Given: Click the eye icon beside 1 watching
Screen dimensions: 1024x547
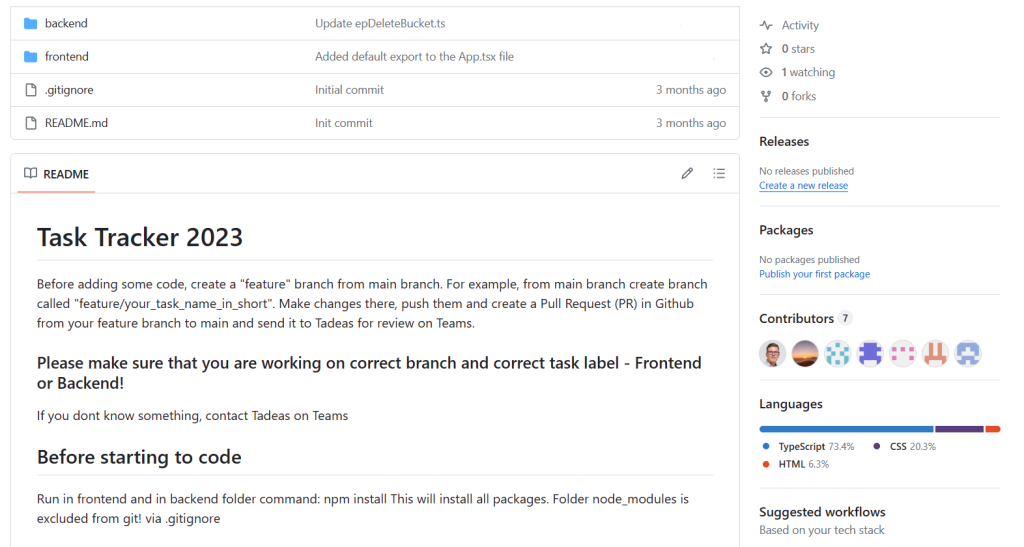Looking at the screenshot, I should (x=766, y=72).
